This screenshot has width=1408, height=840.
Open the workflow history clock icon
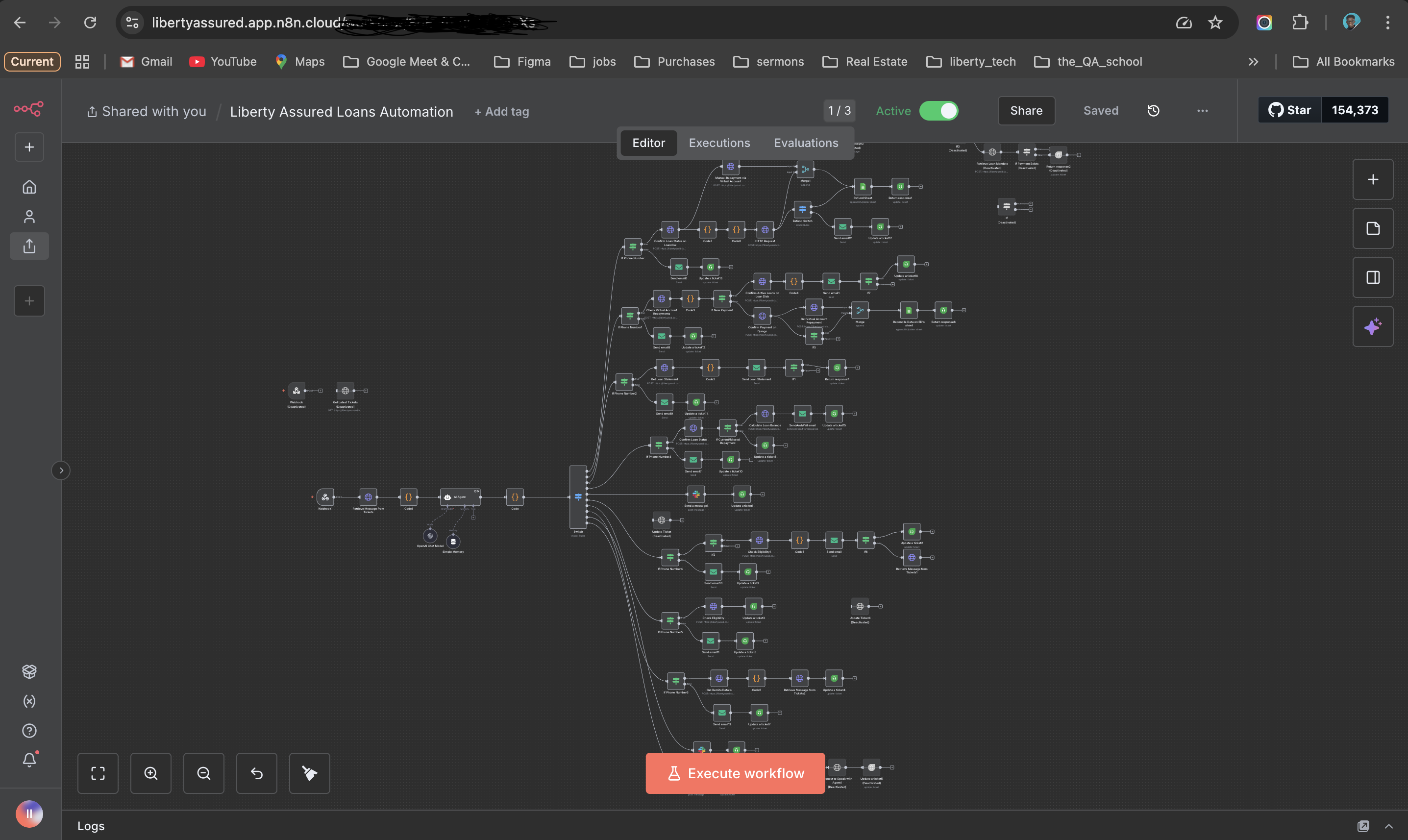(x=1153, y=111)
